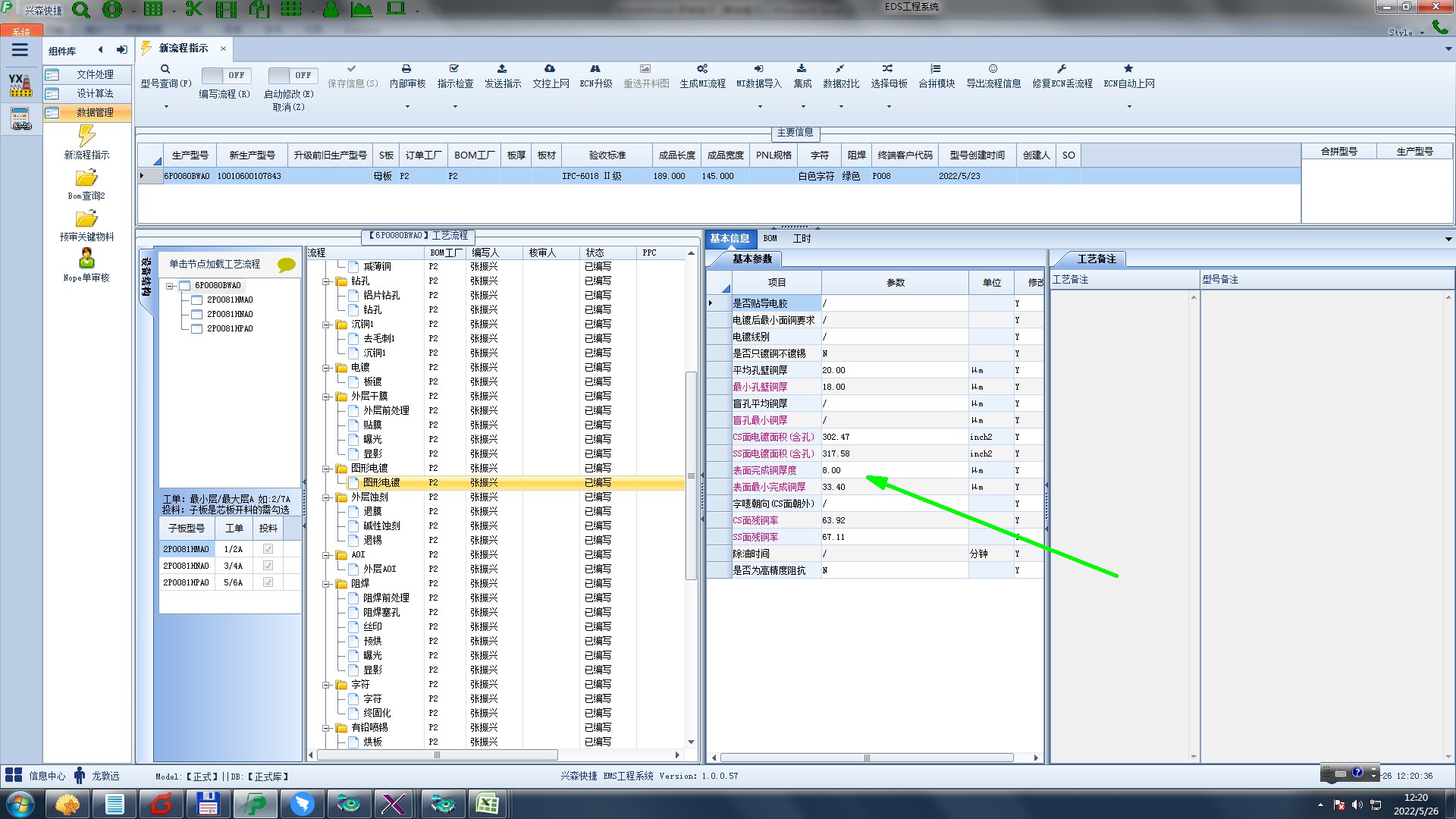This screenshot has height=819, width=1456.
Task: Click the 文控上网 cloud upload icon
Action: pyautogui.click(x=550, y=69)
